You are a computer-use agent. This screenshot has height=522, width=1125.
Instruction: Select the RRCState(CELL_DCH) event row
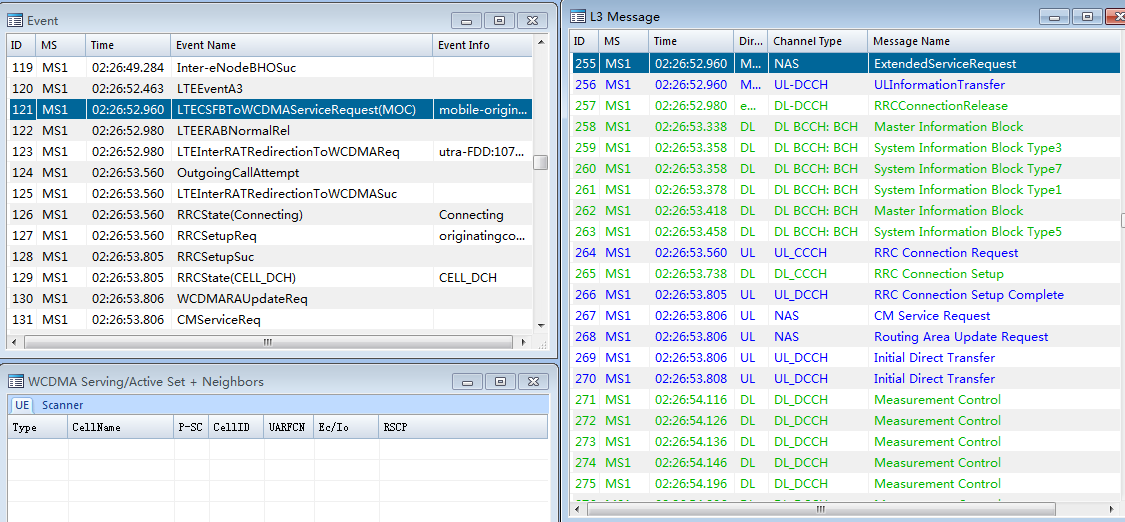tap(270, 277)
